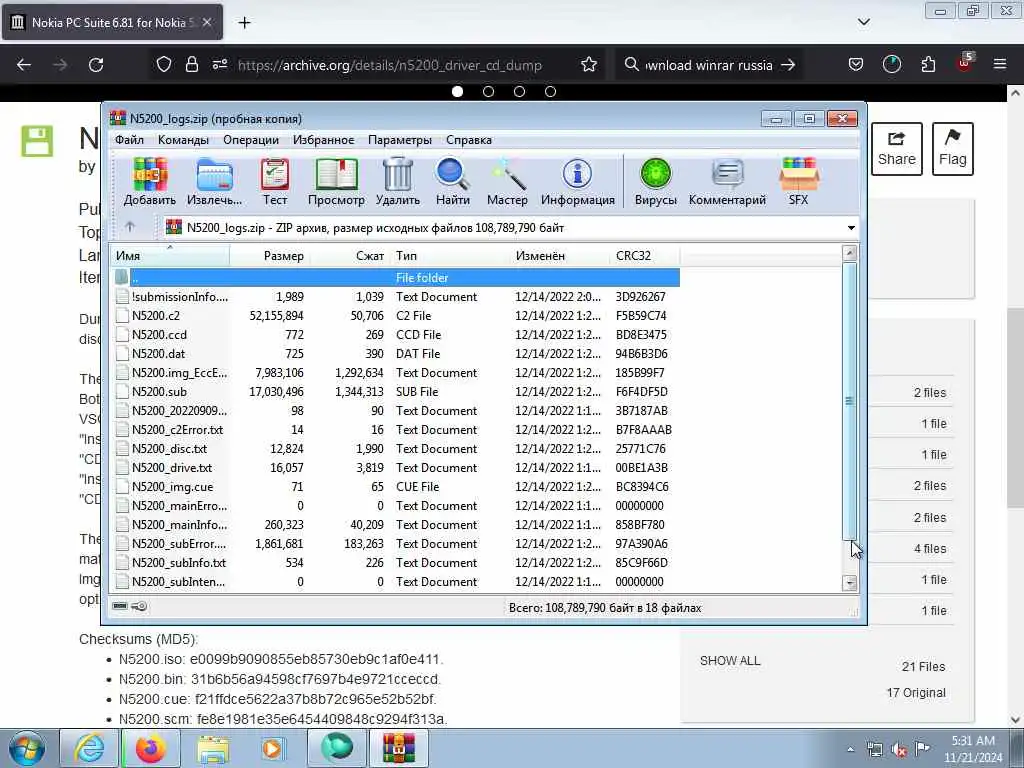
Task: Open the Параметры menu
Action: 400,140
